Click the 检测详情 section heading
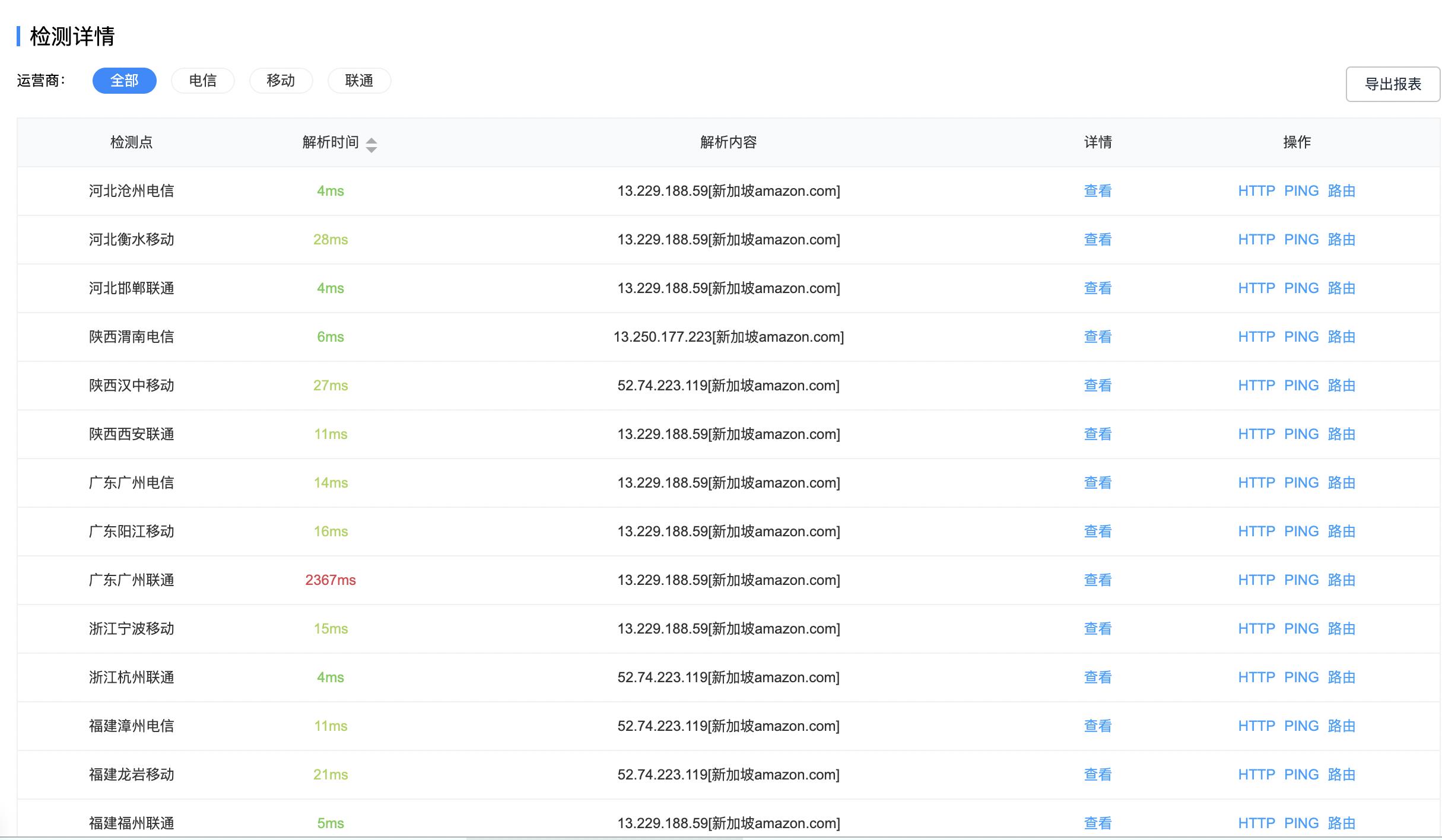 72,36
